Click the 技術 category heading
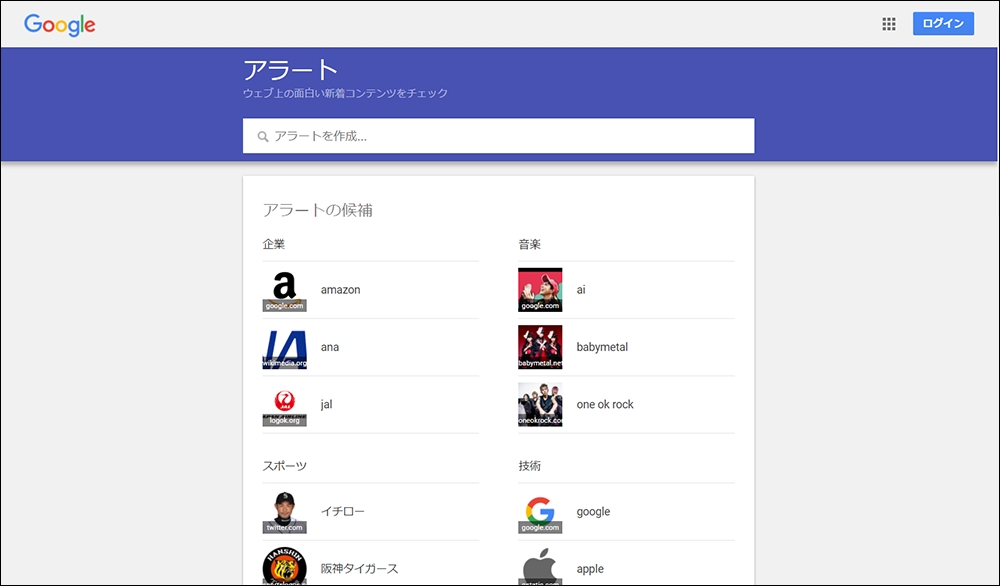The height and width of the screenshot is (586, 1000). click(x=529, y=466)
